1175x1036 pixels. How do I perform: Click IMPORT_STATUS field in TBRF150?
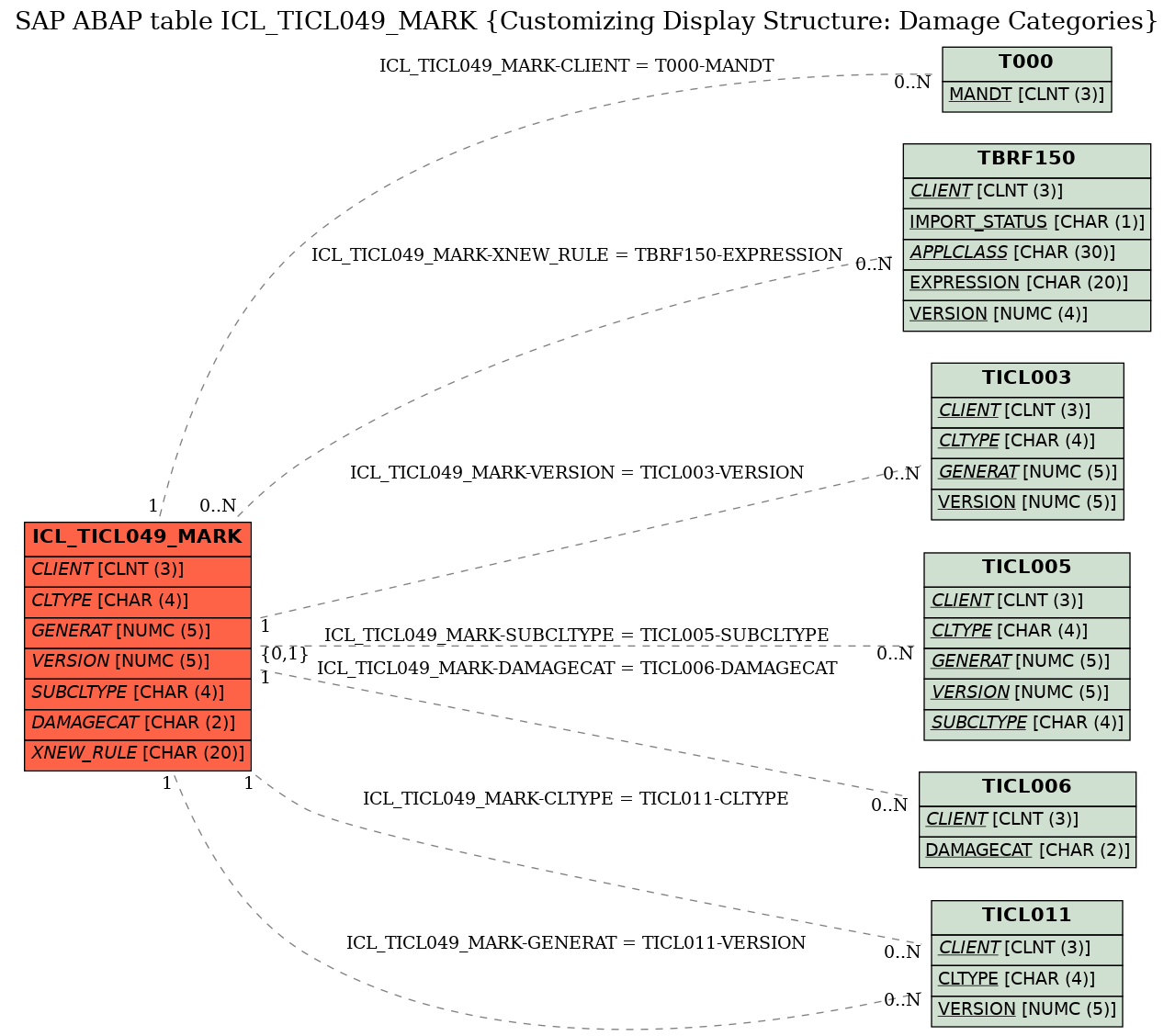pos(1026,223)
